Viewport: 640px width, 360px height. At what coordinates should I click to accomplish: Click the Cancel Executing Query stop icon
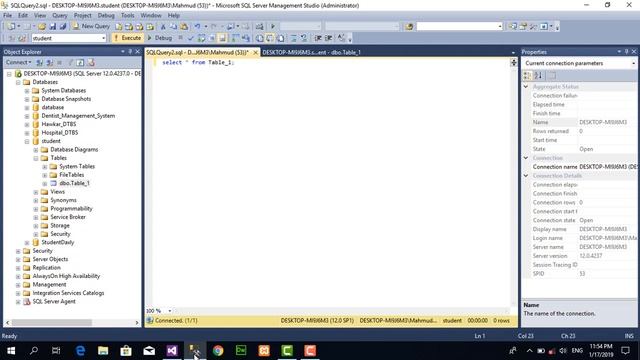coord(180,38)
